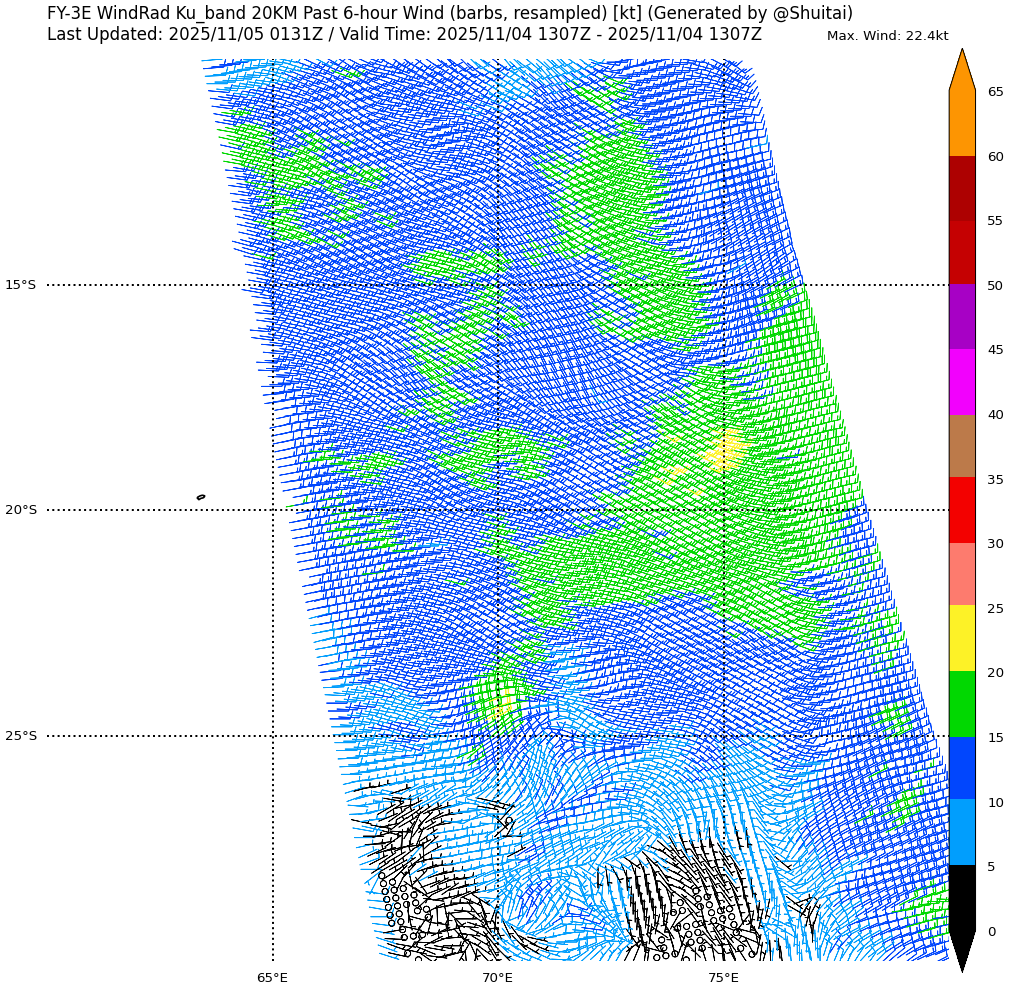Select the yellow 20-25 kt colorbar band
Viewport: 1009px width, 989px height.
pyautogui.click(x=961, y=638)
